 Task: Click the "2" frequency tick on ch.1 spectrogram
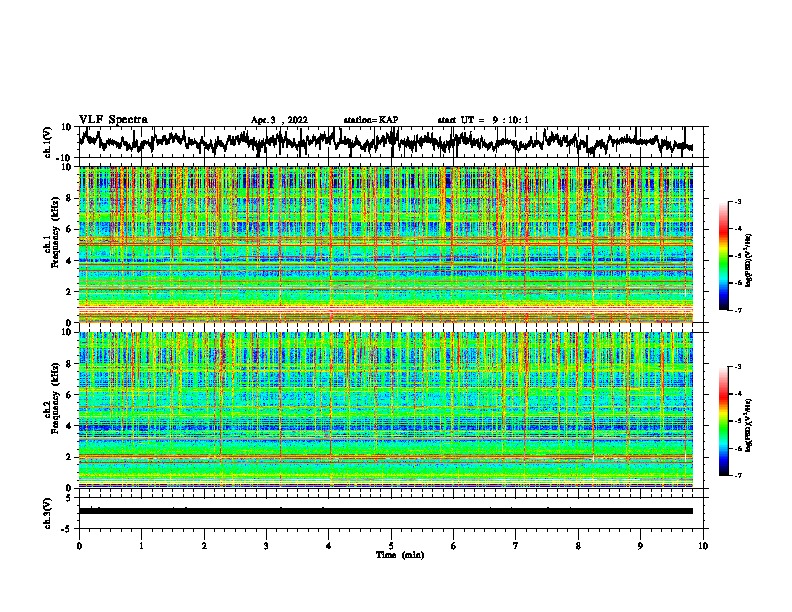coord(69,291)
